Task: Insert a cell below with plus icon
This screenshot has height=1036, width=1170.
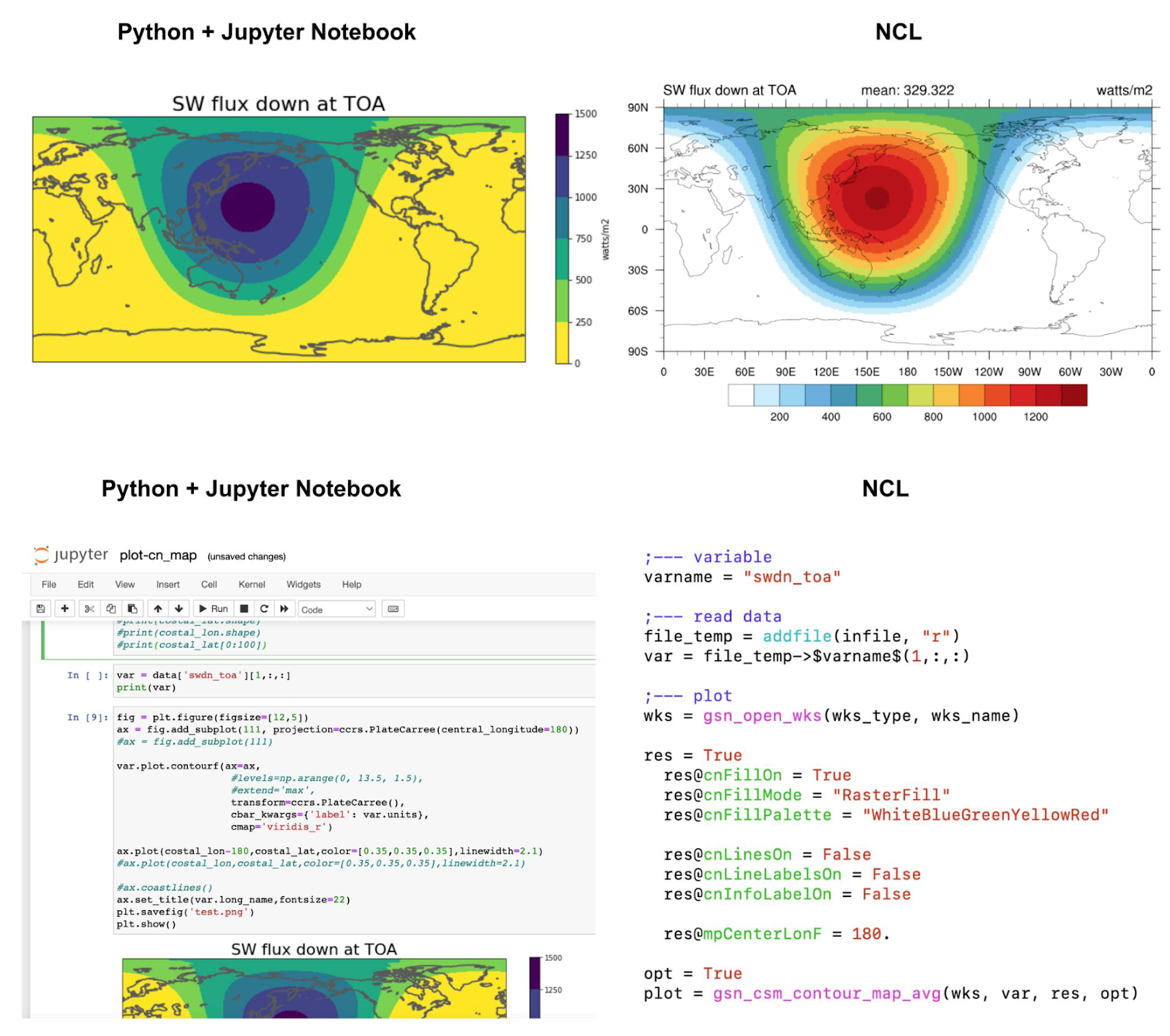Action: point(64,608)
